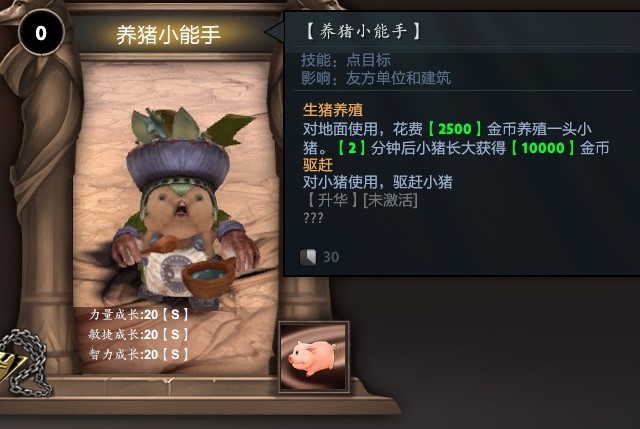The width and height of the screenshot is (640, 429).
Task: Click the round counter badge showing 0
Action: click(41, 33)
